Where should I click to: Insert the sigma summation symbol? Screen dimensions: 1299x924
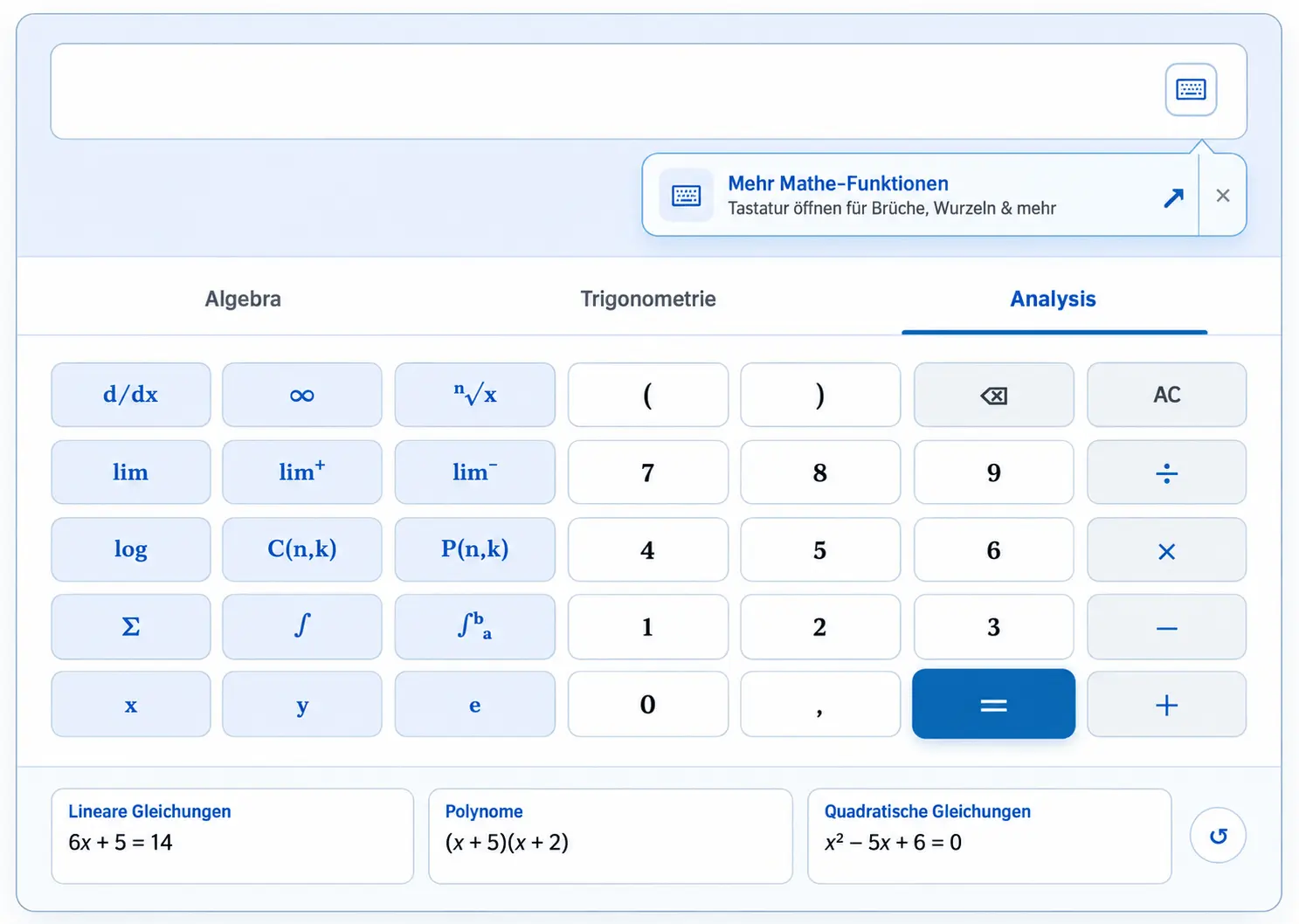point(131,627)
